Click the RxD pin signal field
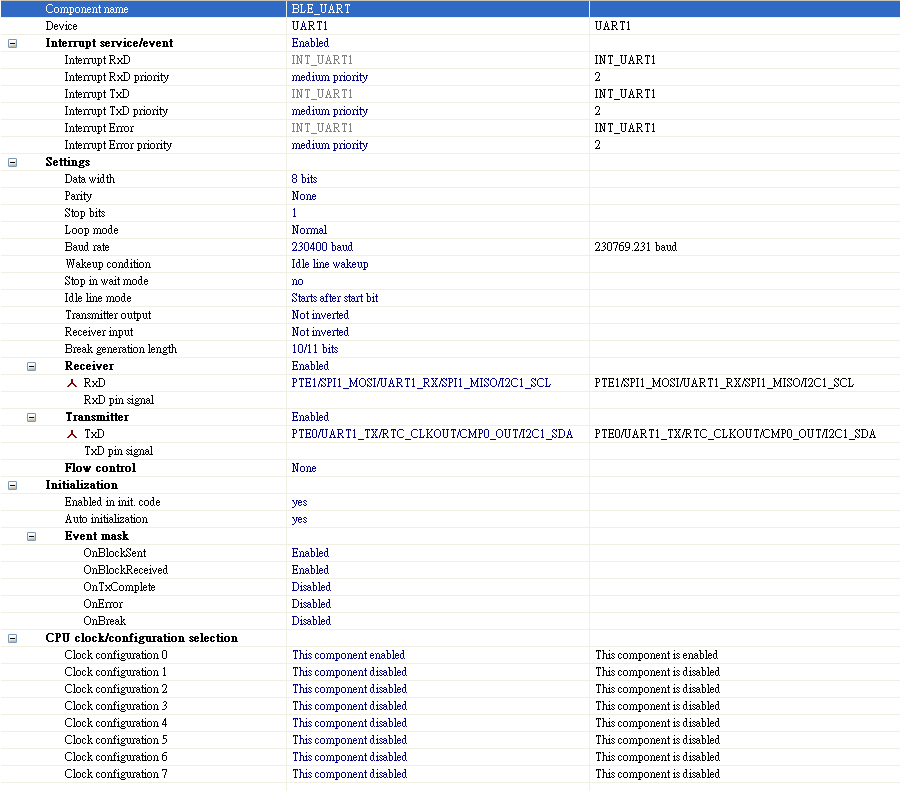The width and height of the screenshot is (900, 791). (x=437, y=400)
